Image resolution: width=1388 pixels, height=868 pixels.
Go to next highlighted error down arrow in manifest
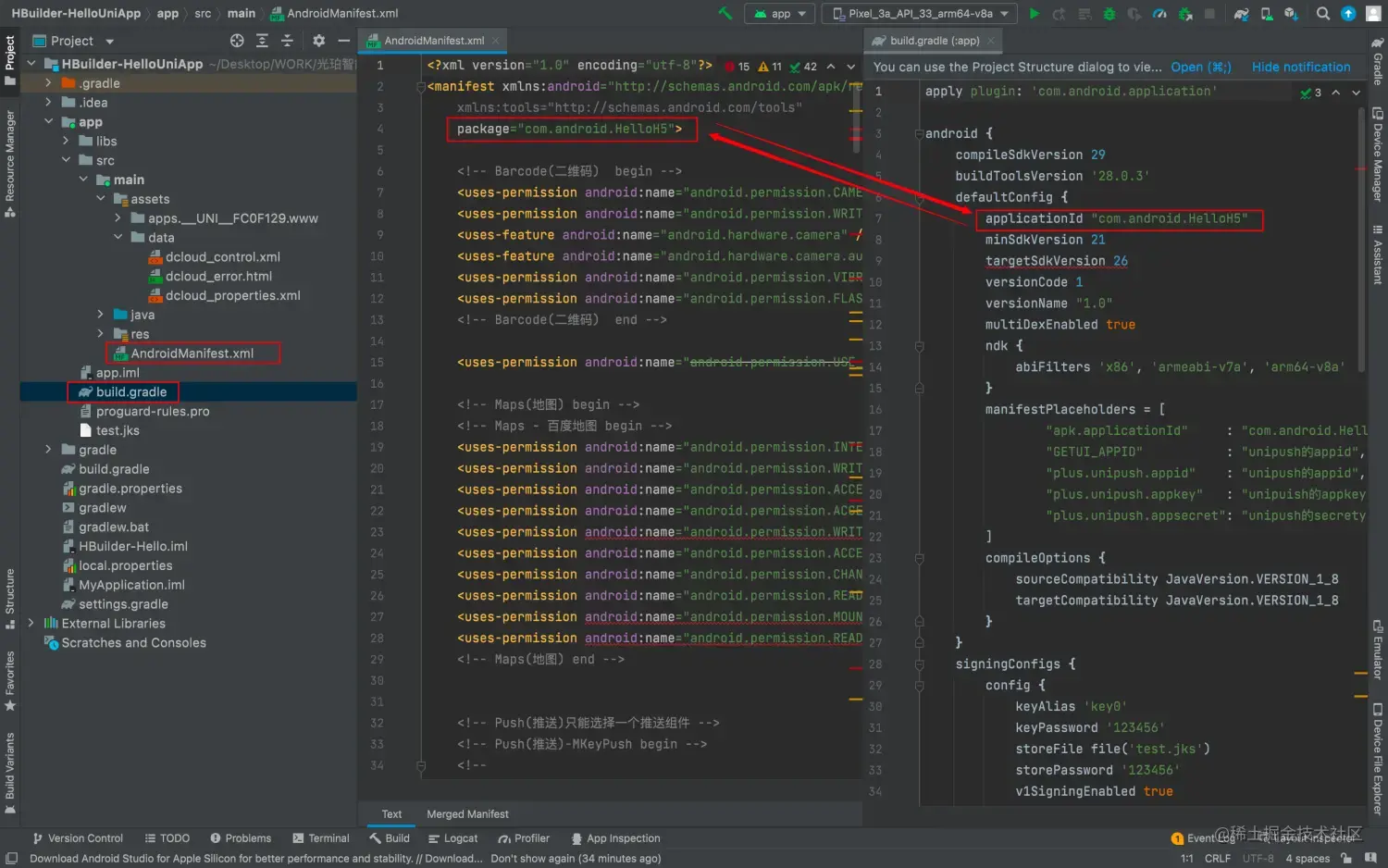[x=851, y=67]
